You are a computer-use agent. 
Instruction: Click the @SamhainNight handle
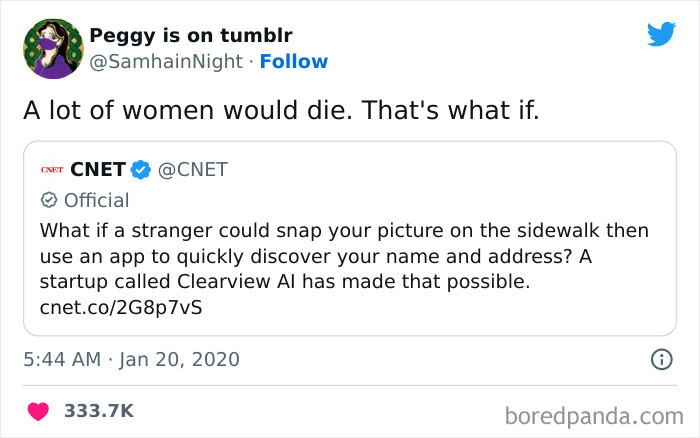pyautogui.click(x=166, y=62)
